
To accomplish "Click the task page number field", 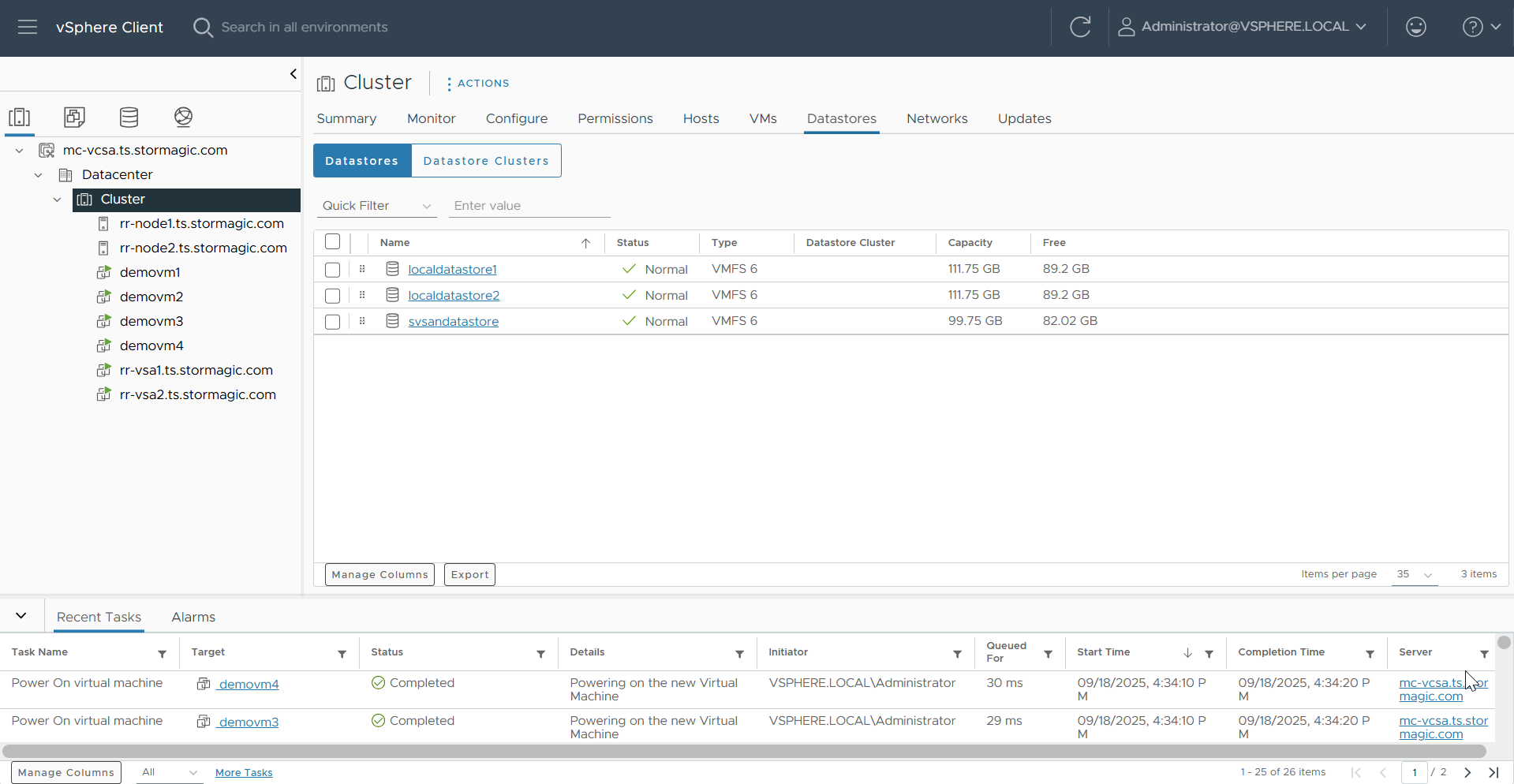I will tap(1415, 773).
